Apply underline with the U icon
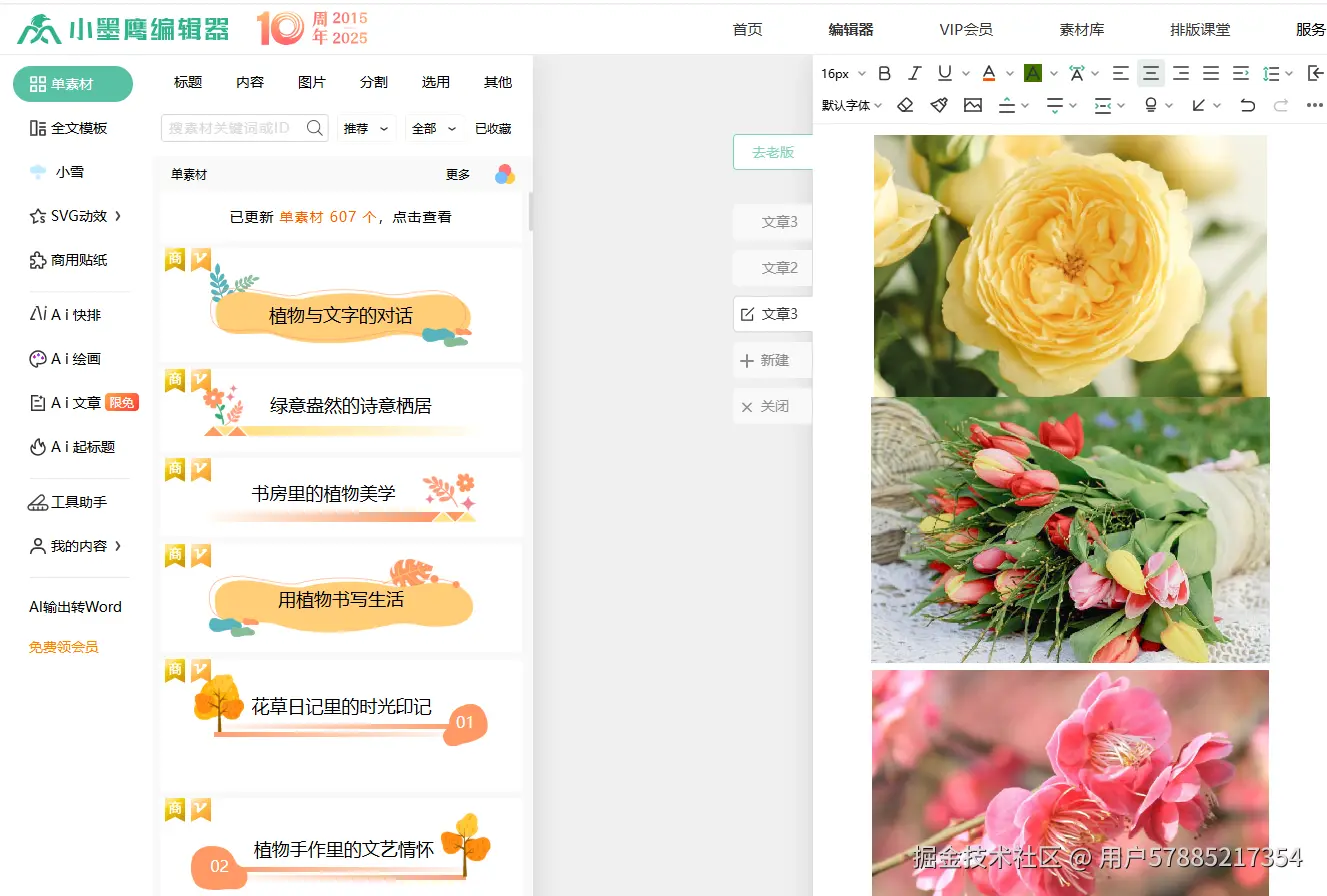Viewport: 1327px width, 896px height. [x=944, y=73]
